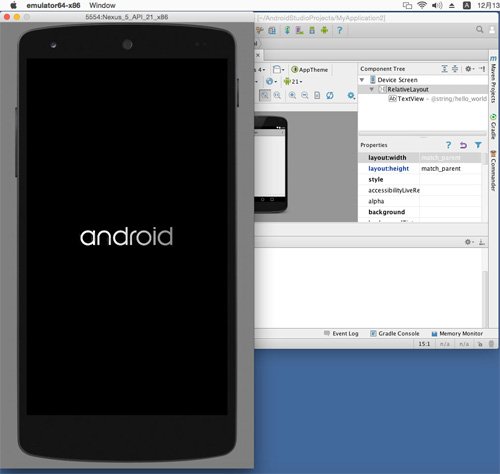Open the Gradle Console tab

pos(395,334)
